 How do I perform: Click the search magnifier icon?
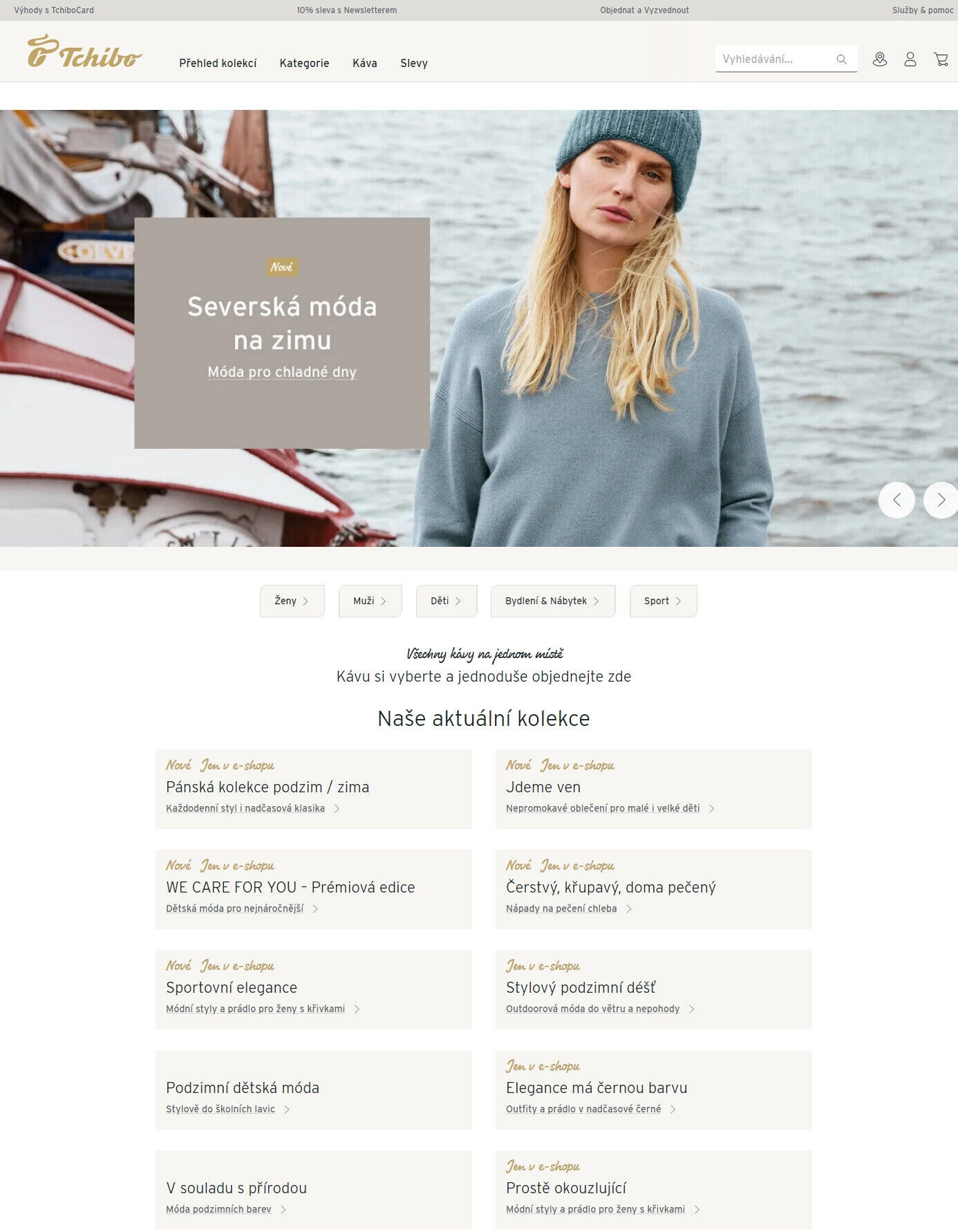click(841, 59)
